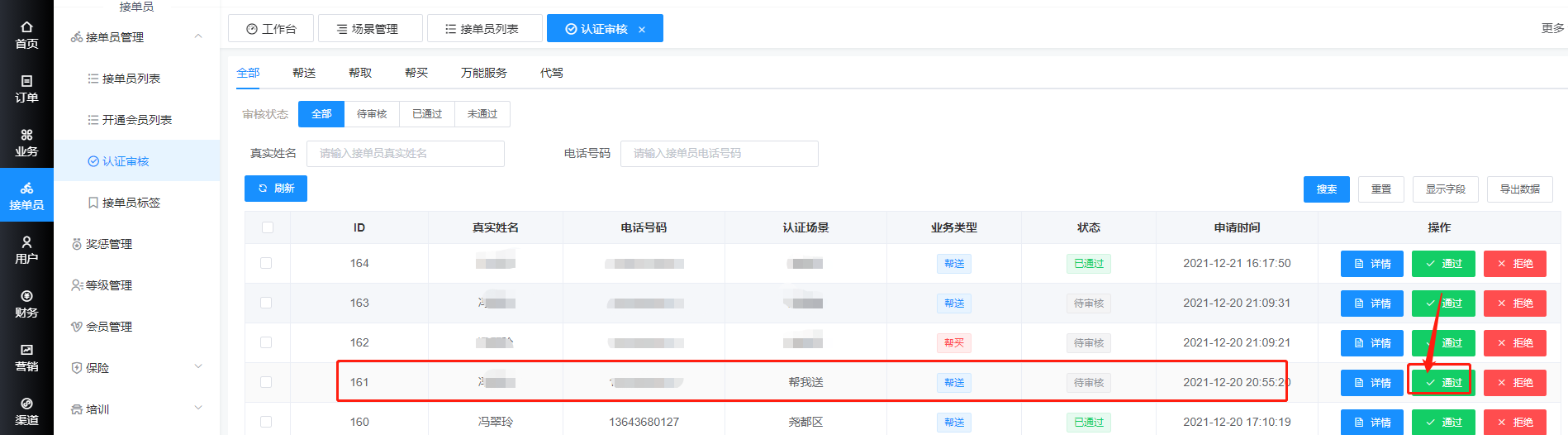Image resolution: width=1568 pixels, height=435 pixels.
Task: Focus the 电话号码 input field
Action: [720, 154]
